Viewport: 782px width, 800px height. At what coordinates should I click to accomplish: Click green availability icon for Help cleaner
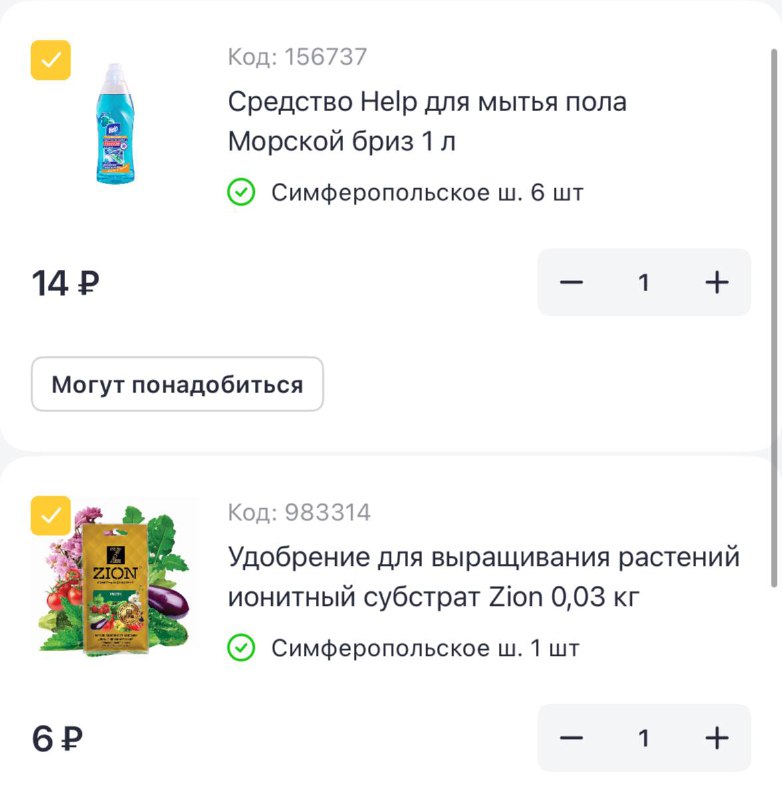(x=241, y=192)
